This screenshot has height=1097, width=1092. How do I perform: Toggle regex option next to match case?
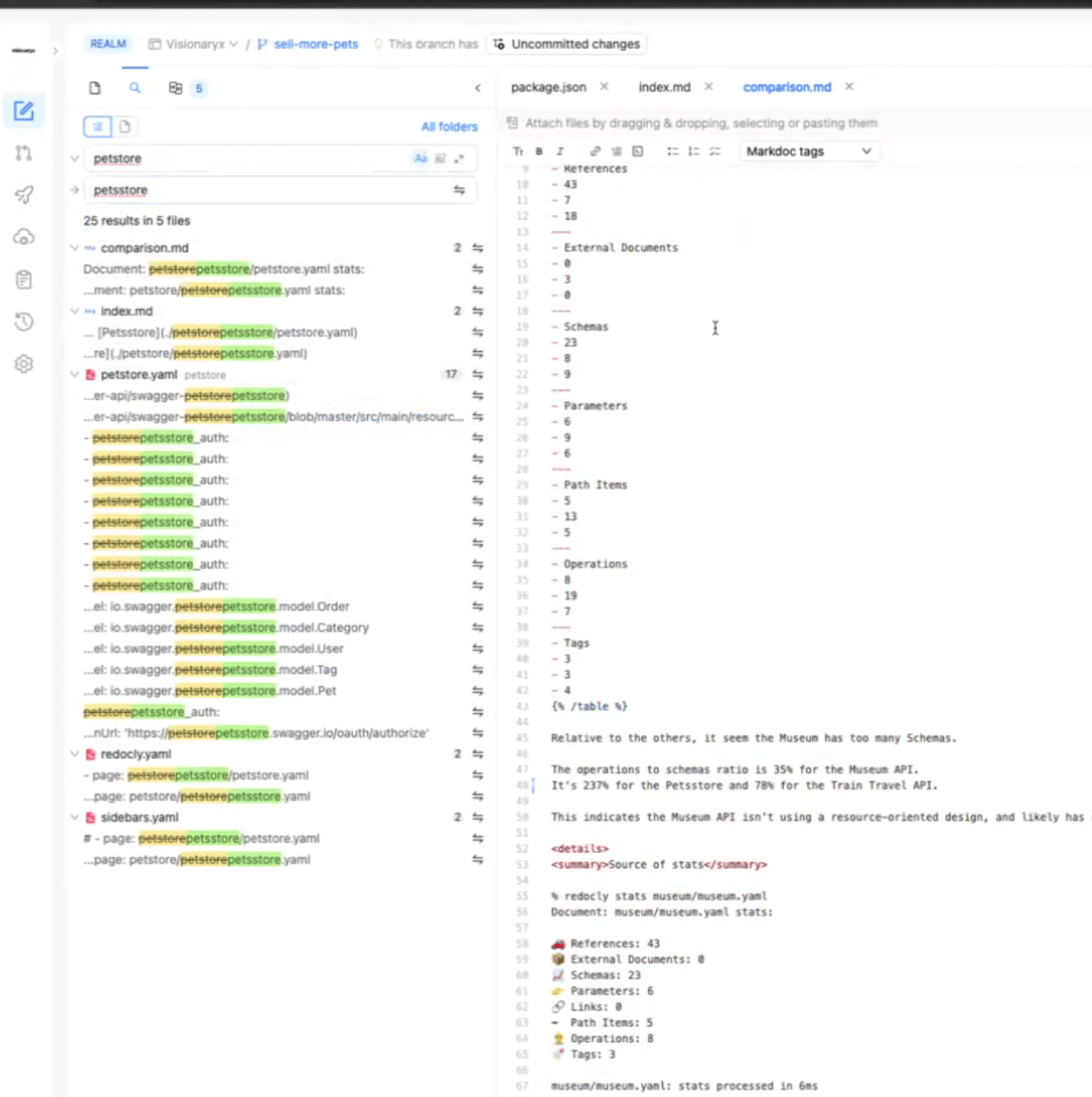(440, 158)
